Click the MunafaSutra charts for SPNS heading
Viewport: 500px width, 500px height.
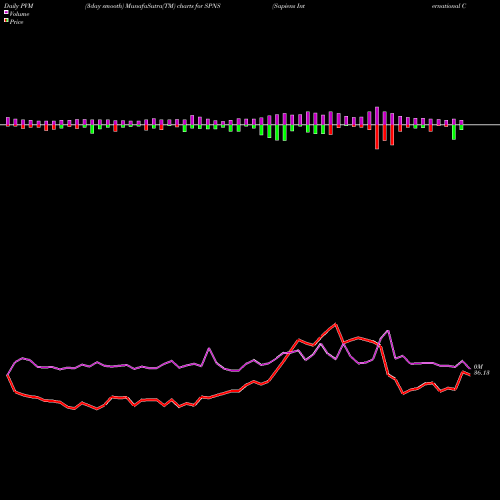[x=153, y=6]
